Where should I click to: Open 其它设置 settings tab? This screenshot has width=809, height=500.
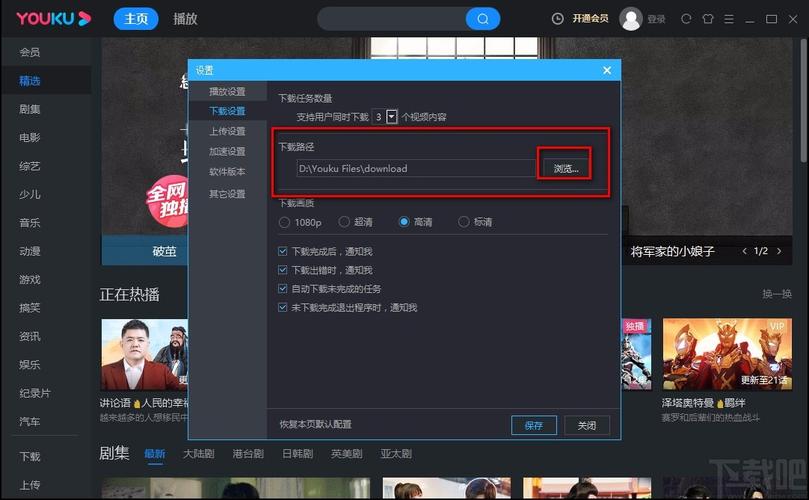click(228, 194)
